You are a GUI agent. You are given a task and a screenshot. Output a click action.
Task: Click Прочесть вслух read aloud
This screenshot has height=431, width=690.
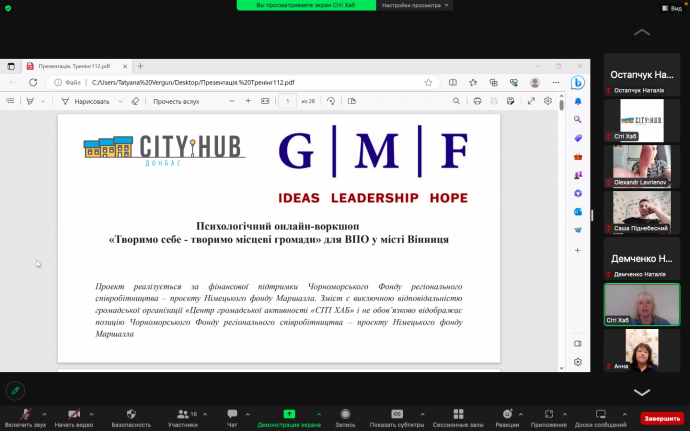[176, 101]
